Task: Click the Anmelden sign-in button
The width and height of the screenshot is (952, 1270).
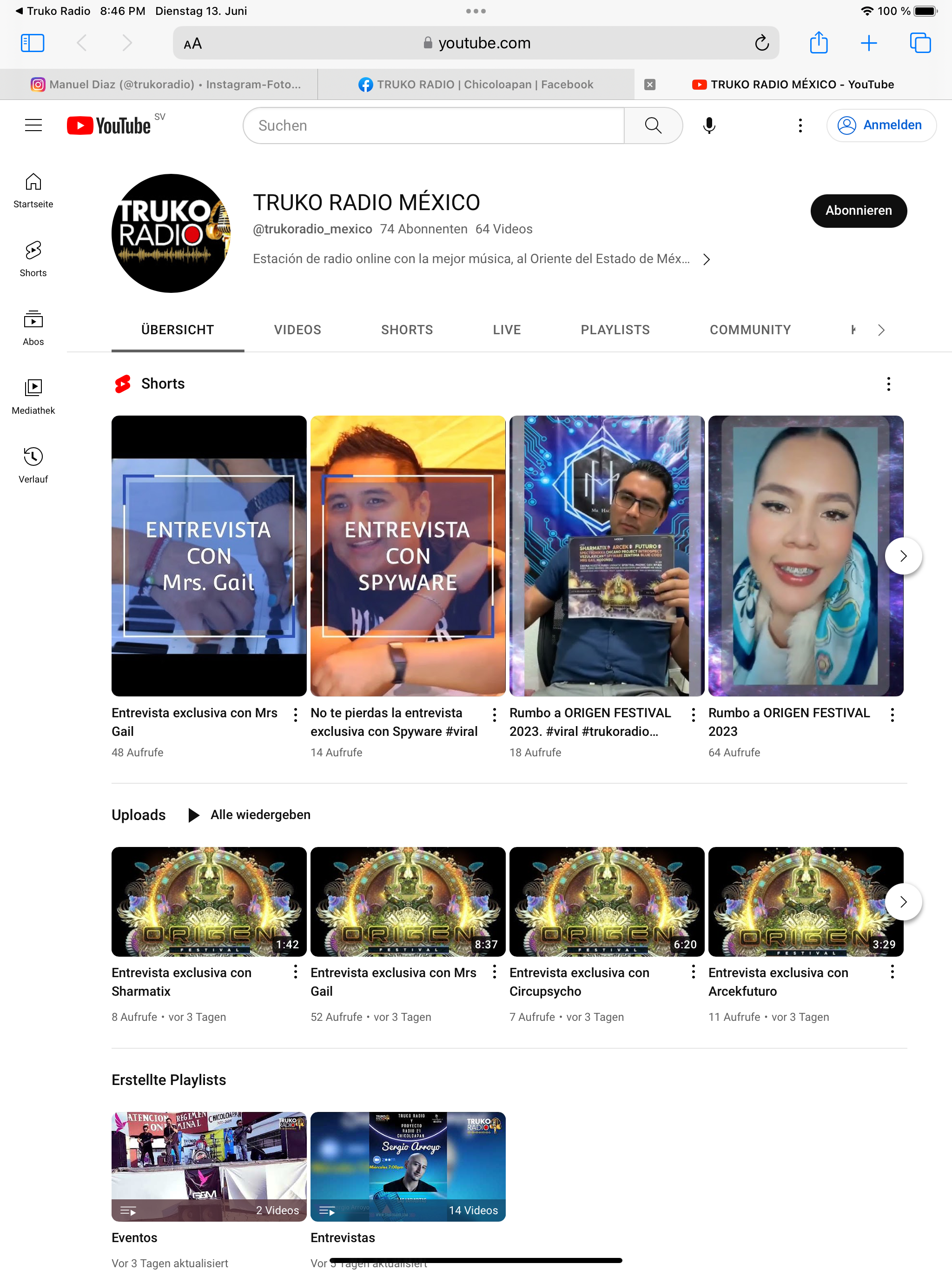Action: [x=881, y=125]
